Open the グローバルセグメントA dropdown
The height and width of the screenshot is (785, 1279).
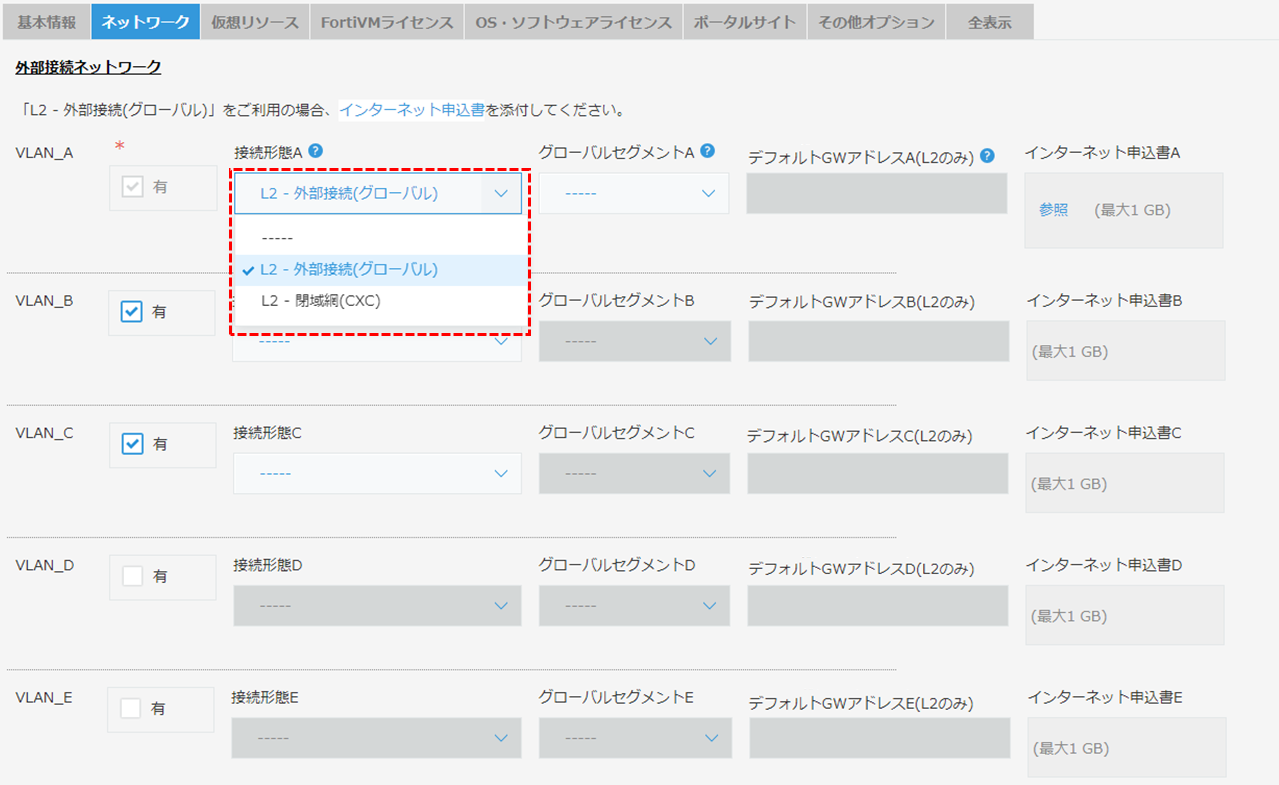(x=634, y=193)
